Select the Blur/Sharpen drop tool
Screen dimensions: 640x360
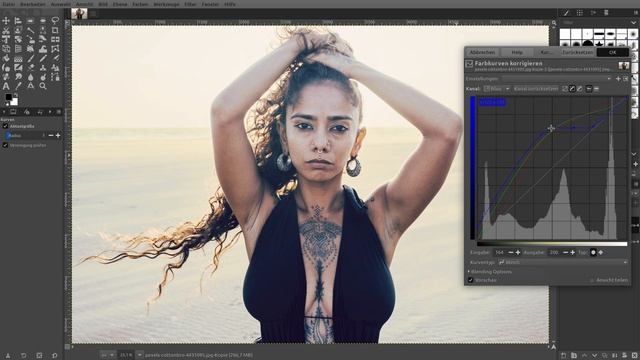[x=30, y=77]
